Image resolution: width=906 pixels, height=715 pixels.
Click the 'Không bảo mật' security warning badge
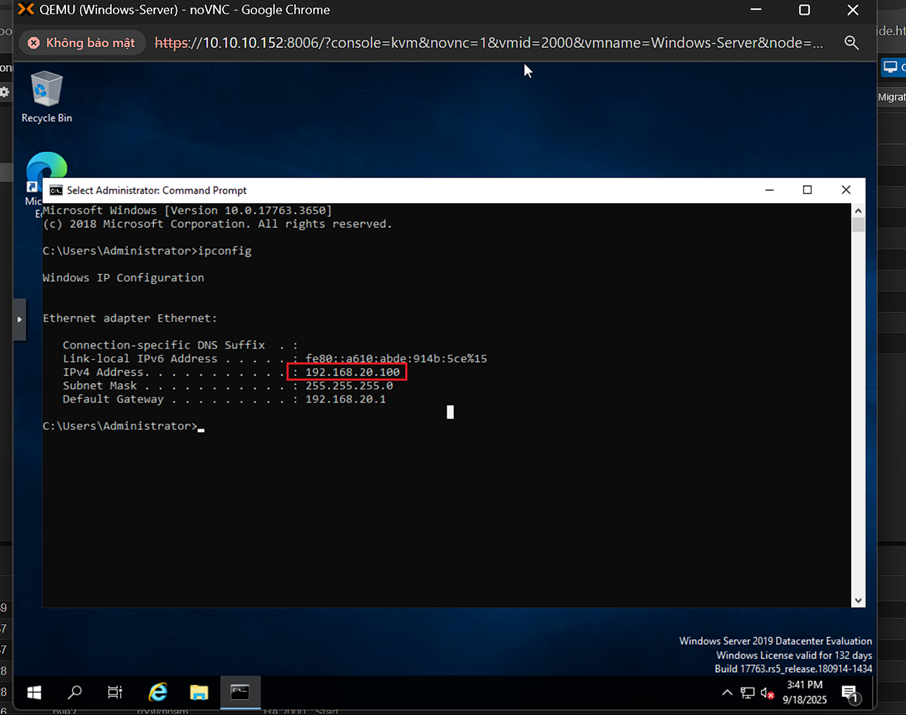[83, 43]
